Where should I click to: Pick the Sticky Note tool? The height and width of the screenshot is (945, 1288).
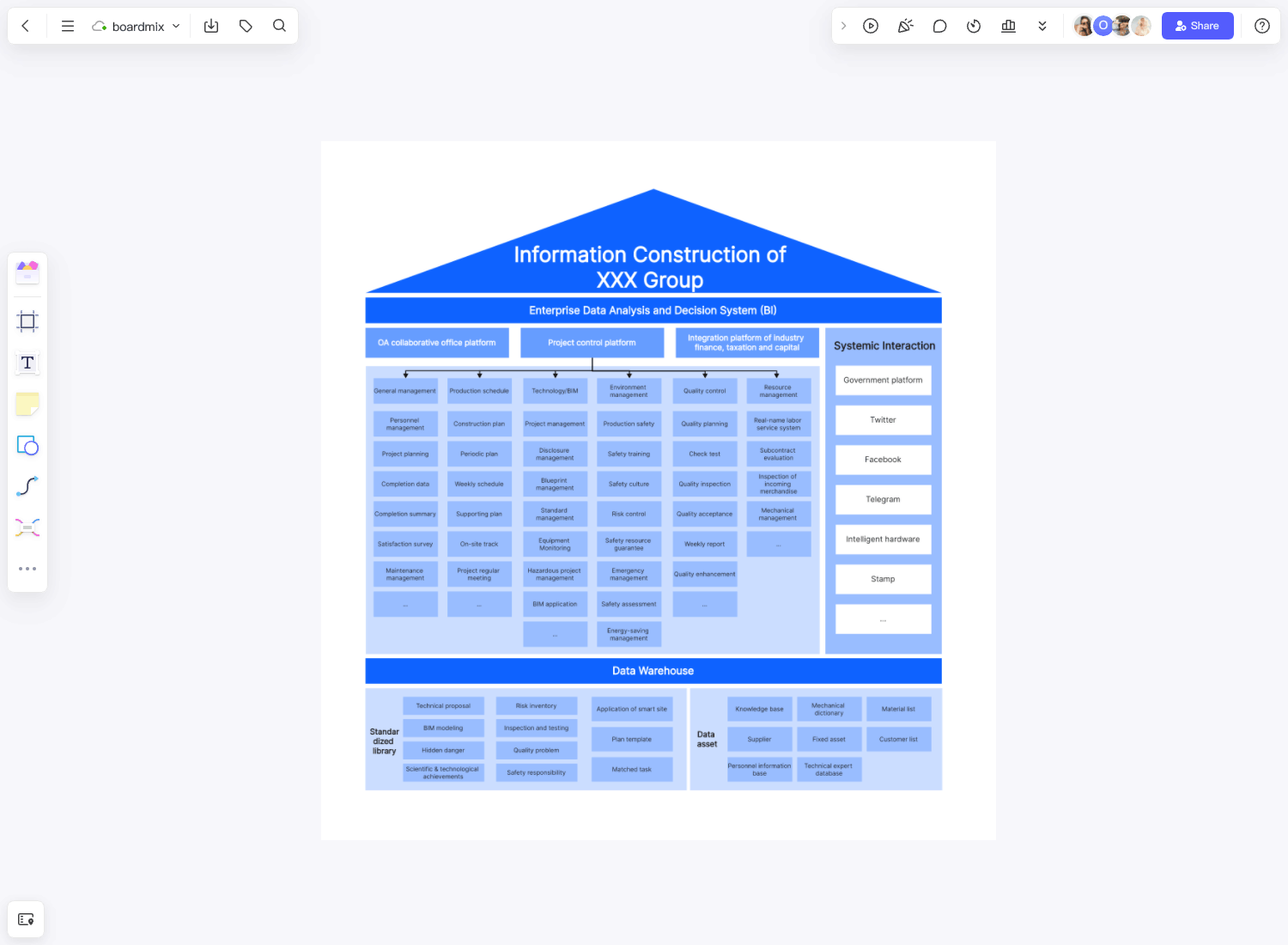[x=27, y=404]
